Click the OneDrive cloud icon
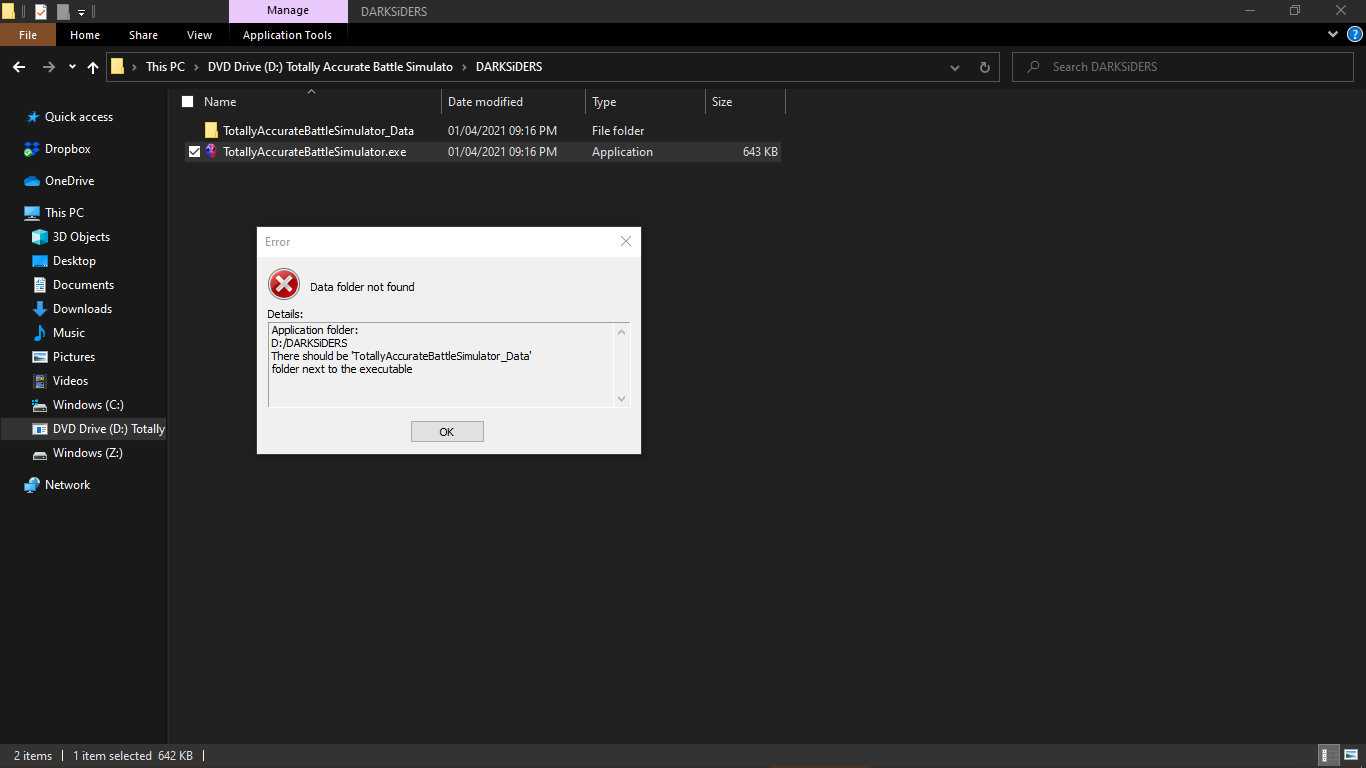Image resolution: width=1366 pixels, height=768 pixels. coord(32,181)
